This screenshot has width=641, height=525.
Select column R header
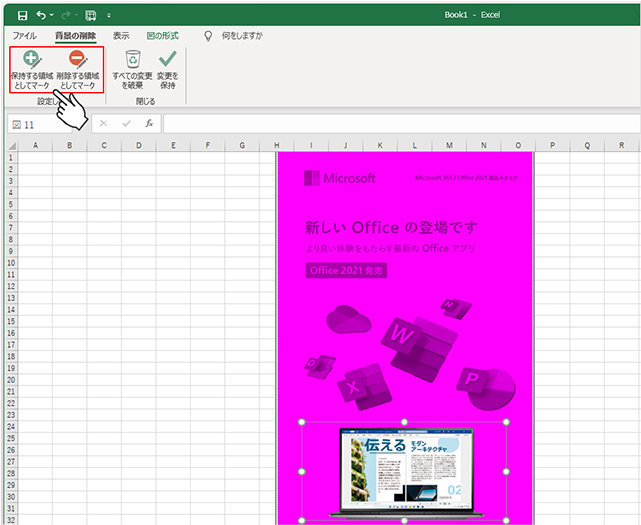click(621, 146)
